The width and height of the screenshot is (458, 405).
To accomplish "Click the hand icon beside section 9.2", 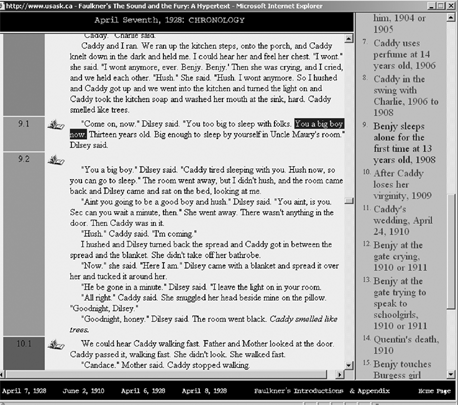I will [x=56, y=161].
